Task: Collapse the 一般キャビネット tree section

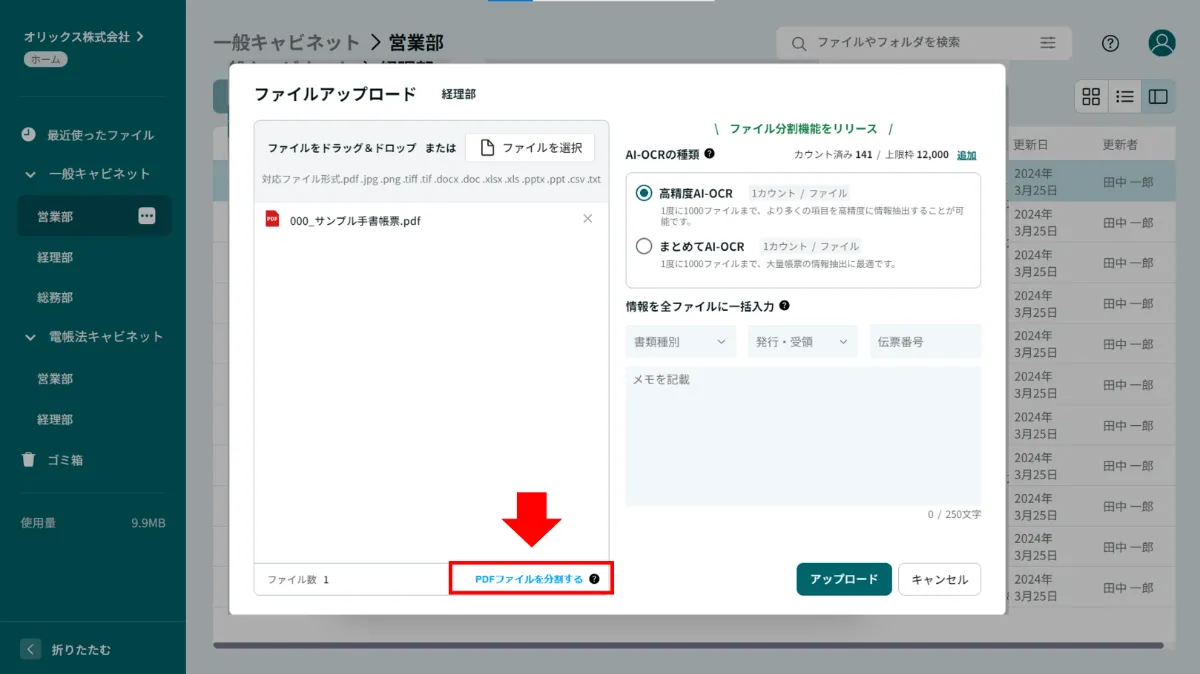Action: click(32, 173)
